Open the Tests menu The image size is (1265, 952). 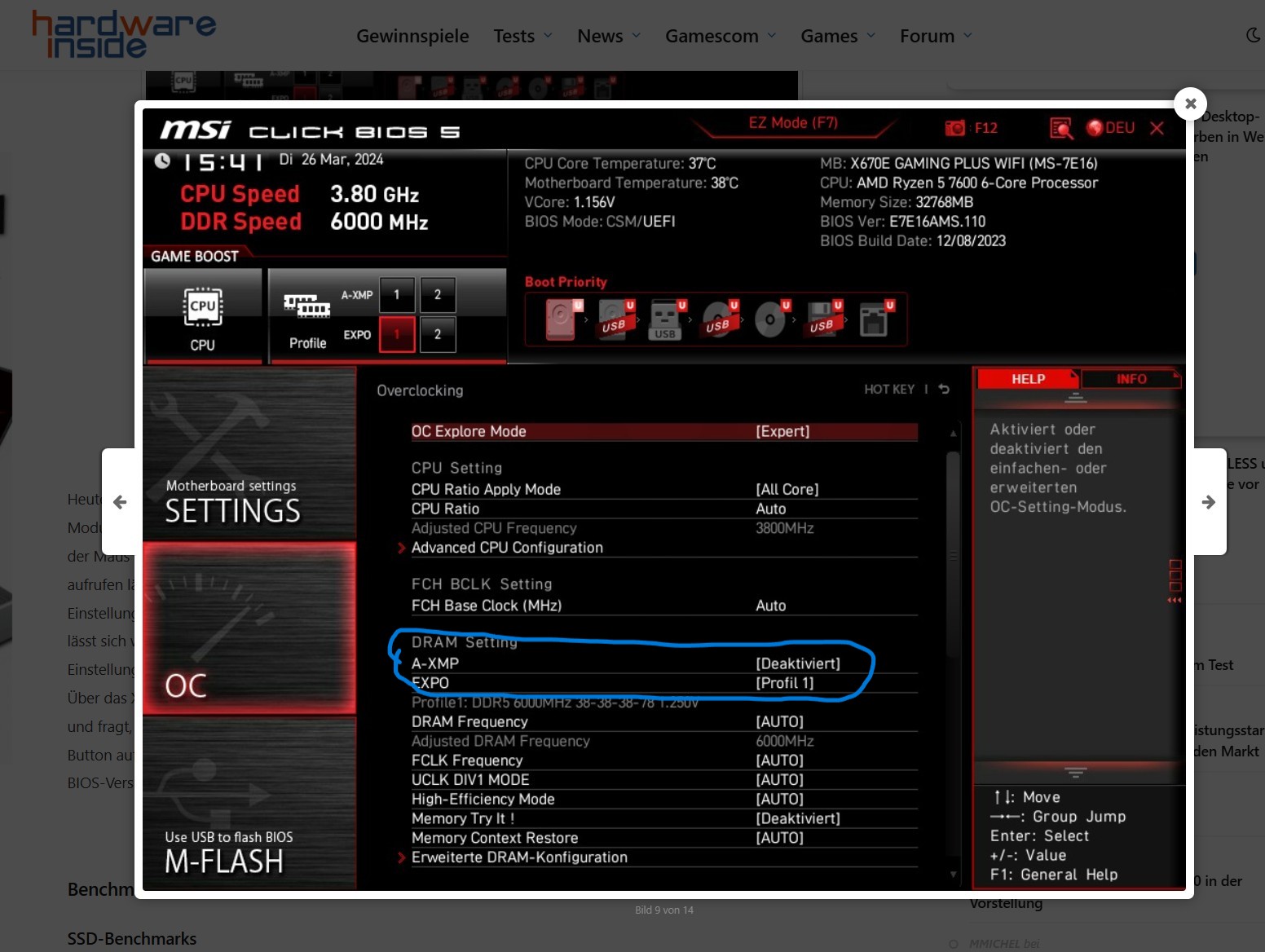pyautogui.click(x=522, y=36)
